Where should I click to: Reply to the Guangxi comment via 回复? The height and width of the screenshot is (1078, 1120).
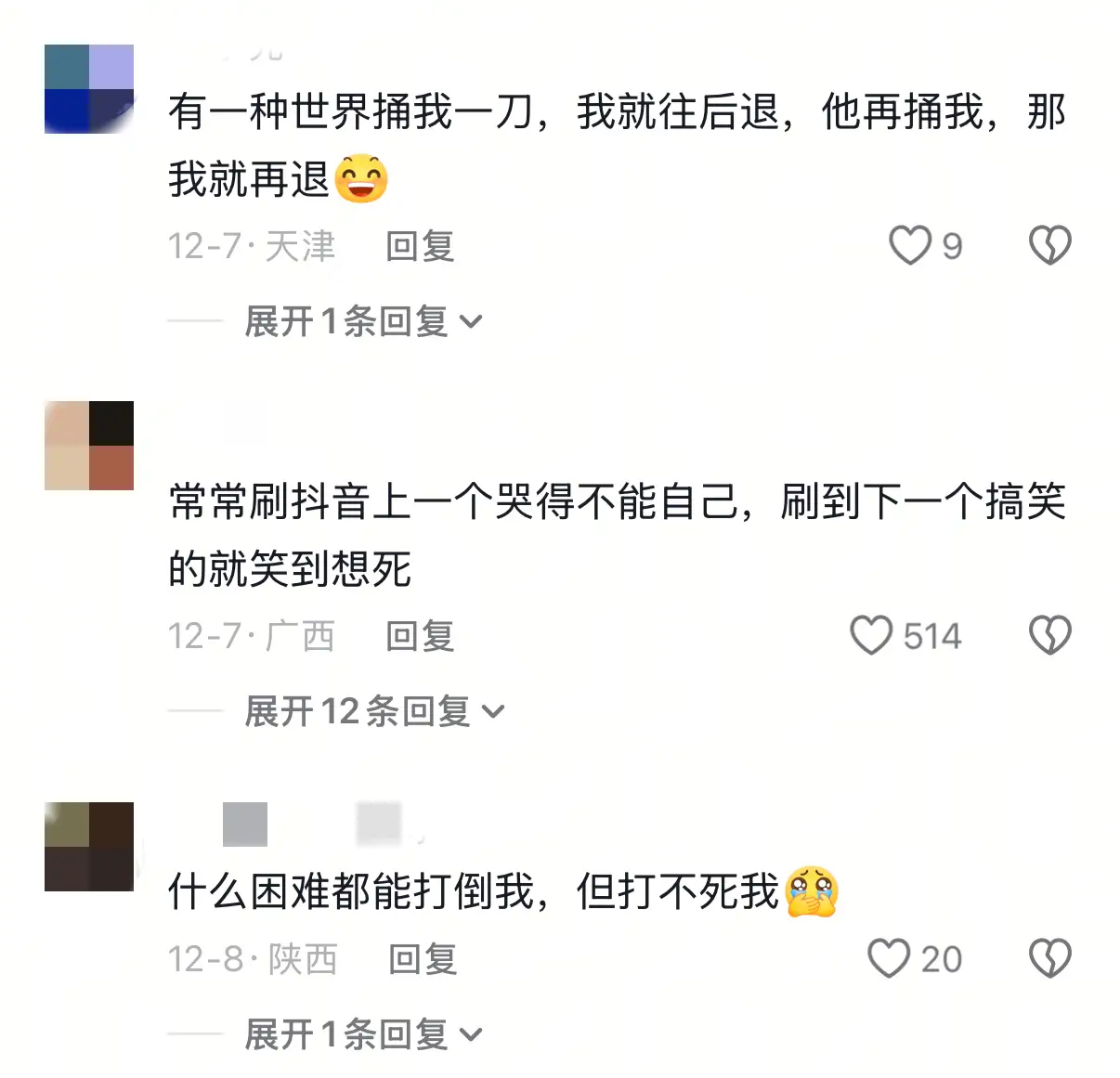[420, 637]
